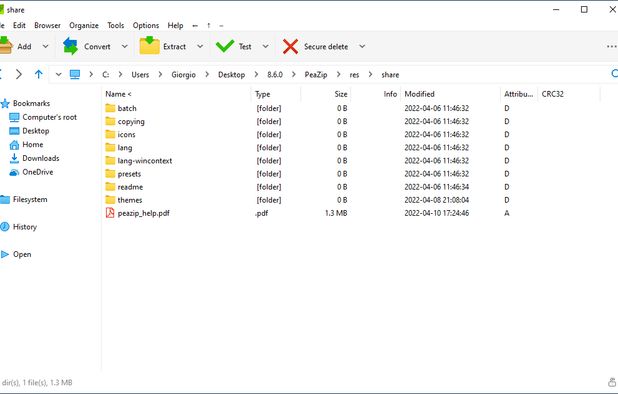Open the Organize menu
The width and height of the screenshot is (618, 394).
(x=84, y=25)
